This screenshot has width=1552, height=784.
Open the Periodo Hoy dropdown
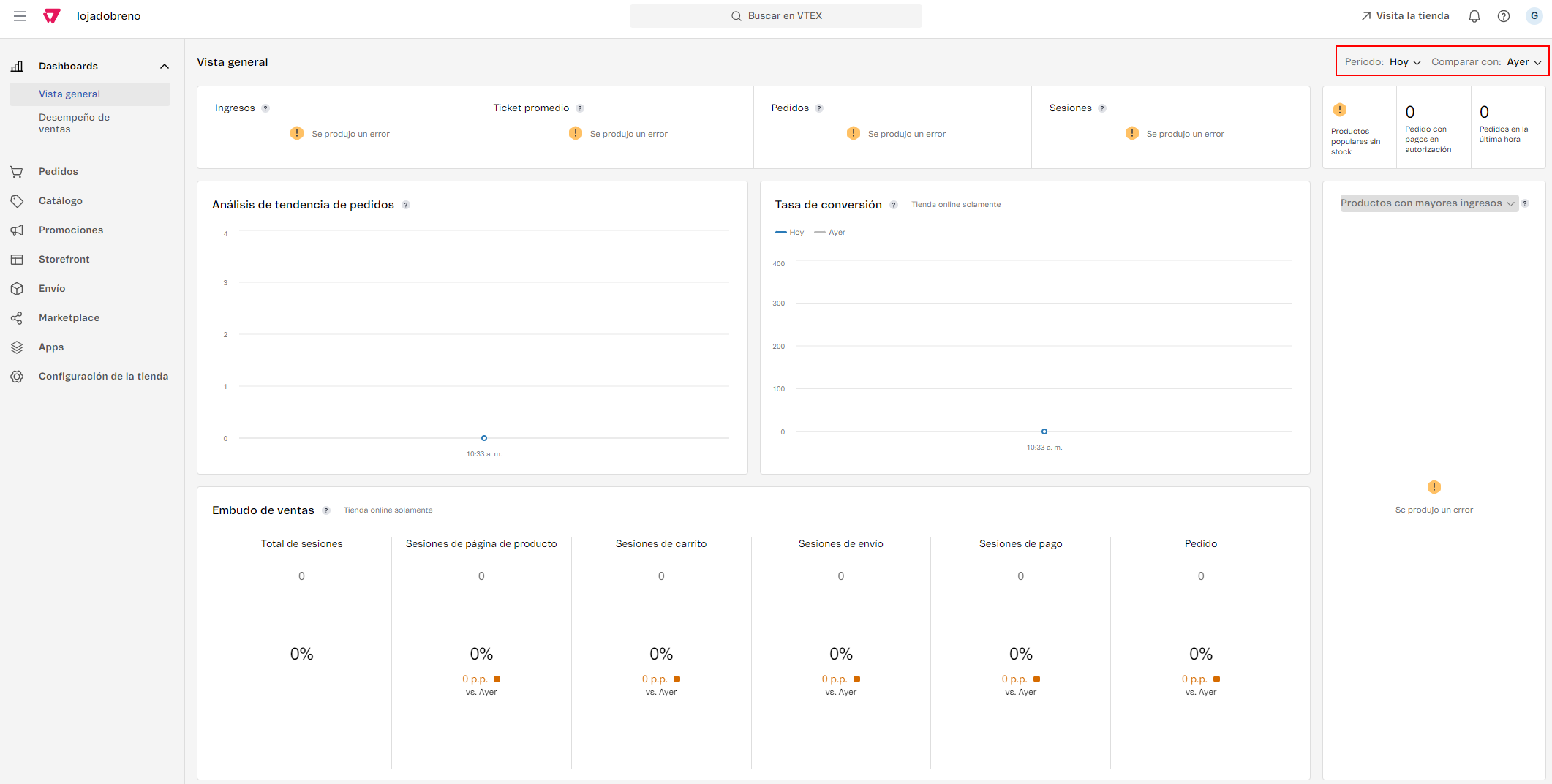pyautogui.click(x=1404, y=62)
